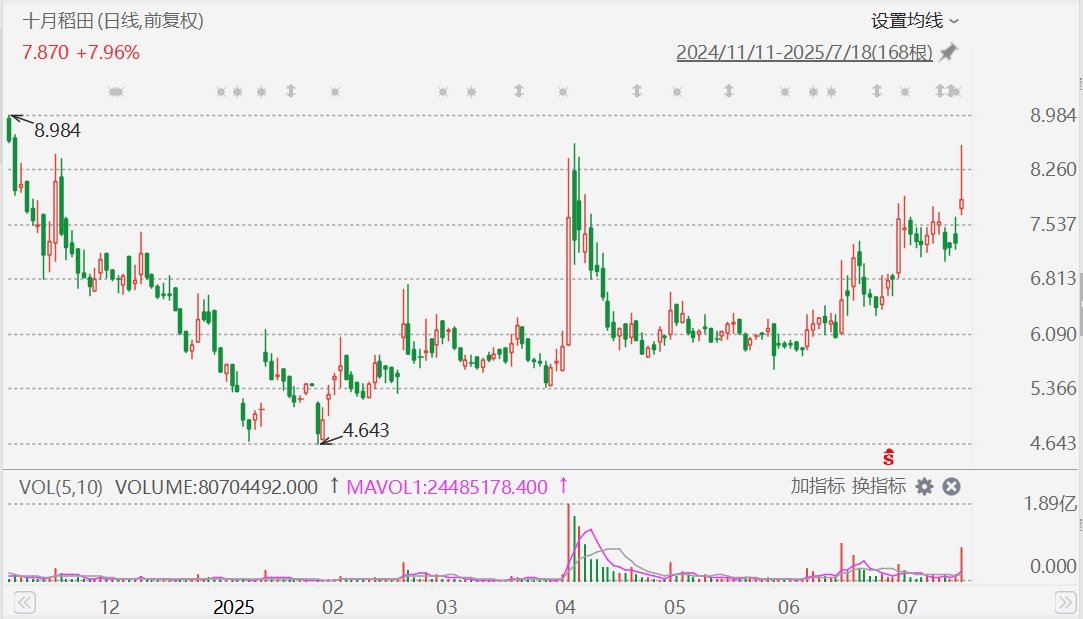Click 加指标 to add an indicator
Image resolution: width=1083 pixels, height=619 pixels.
817,486
